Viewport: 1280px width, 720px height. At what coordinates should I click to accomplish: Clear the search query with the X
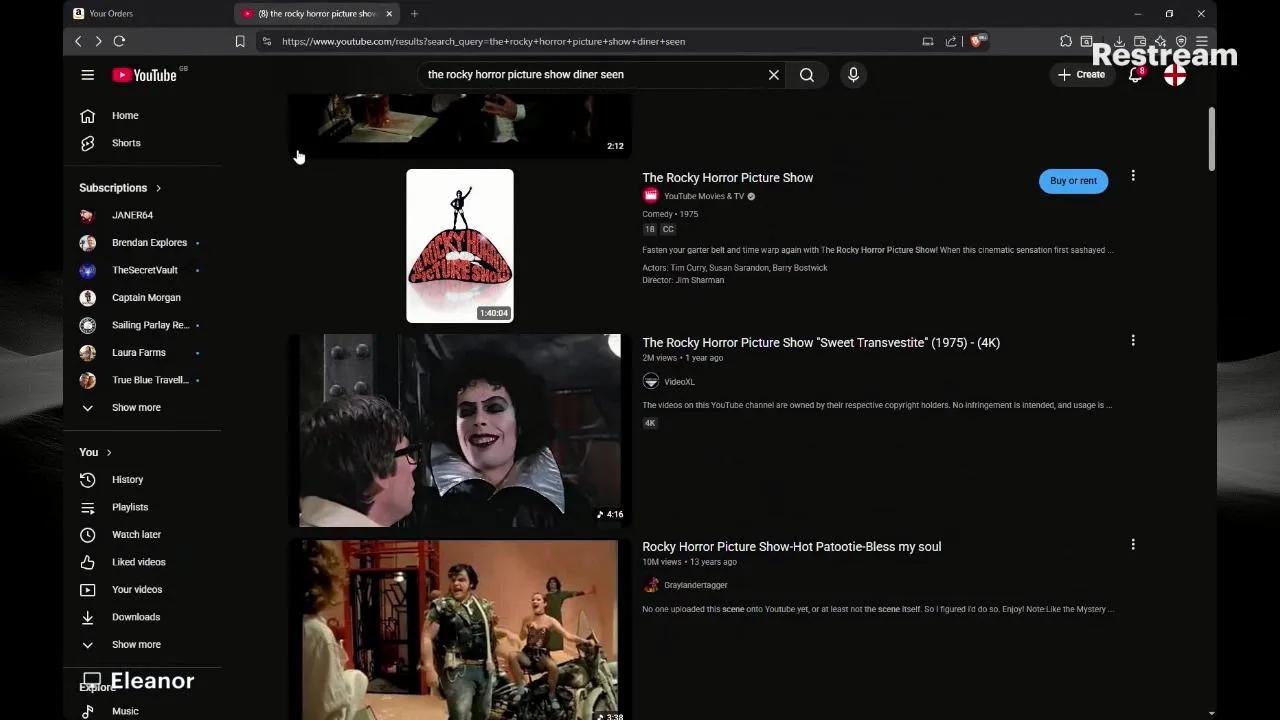click(x=773, y=75)
